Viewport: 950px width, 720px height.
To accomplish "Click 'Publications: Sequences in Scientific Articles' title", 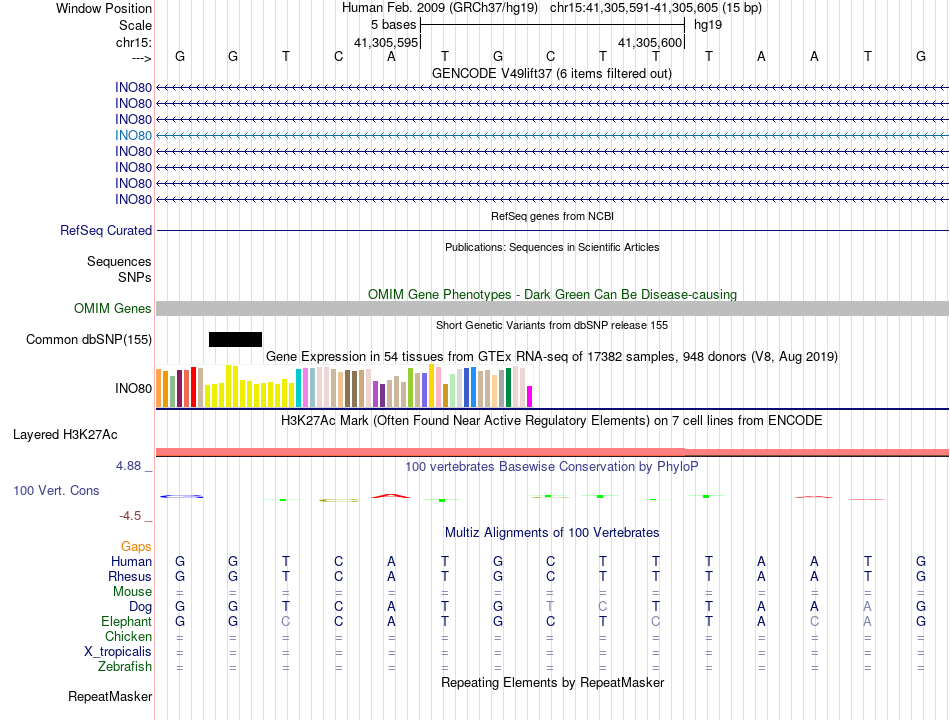I will [x=552, y=247].
